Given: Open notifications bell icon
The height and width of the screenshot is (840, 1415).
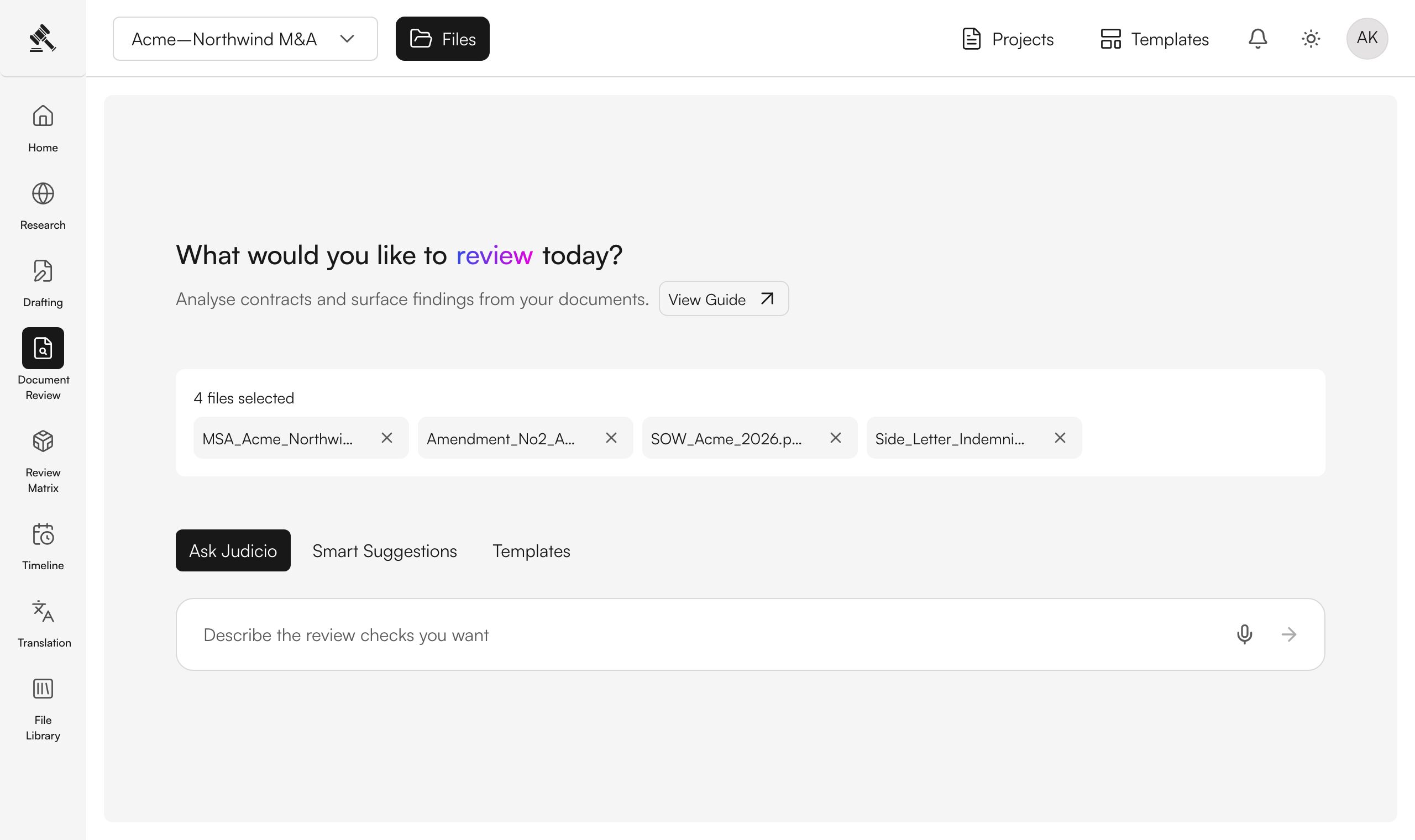Looking at the screenshot, I should point(1257,39).
